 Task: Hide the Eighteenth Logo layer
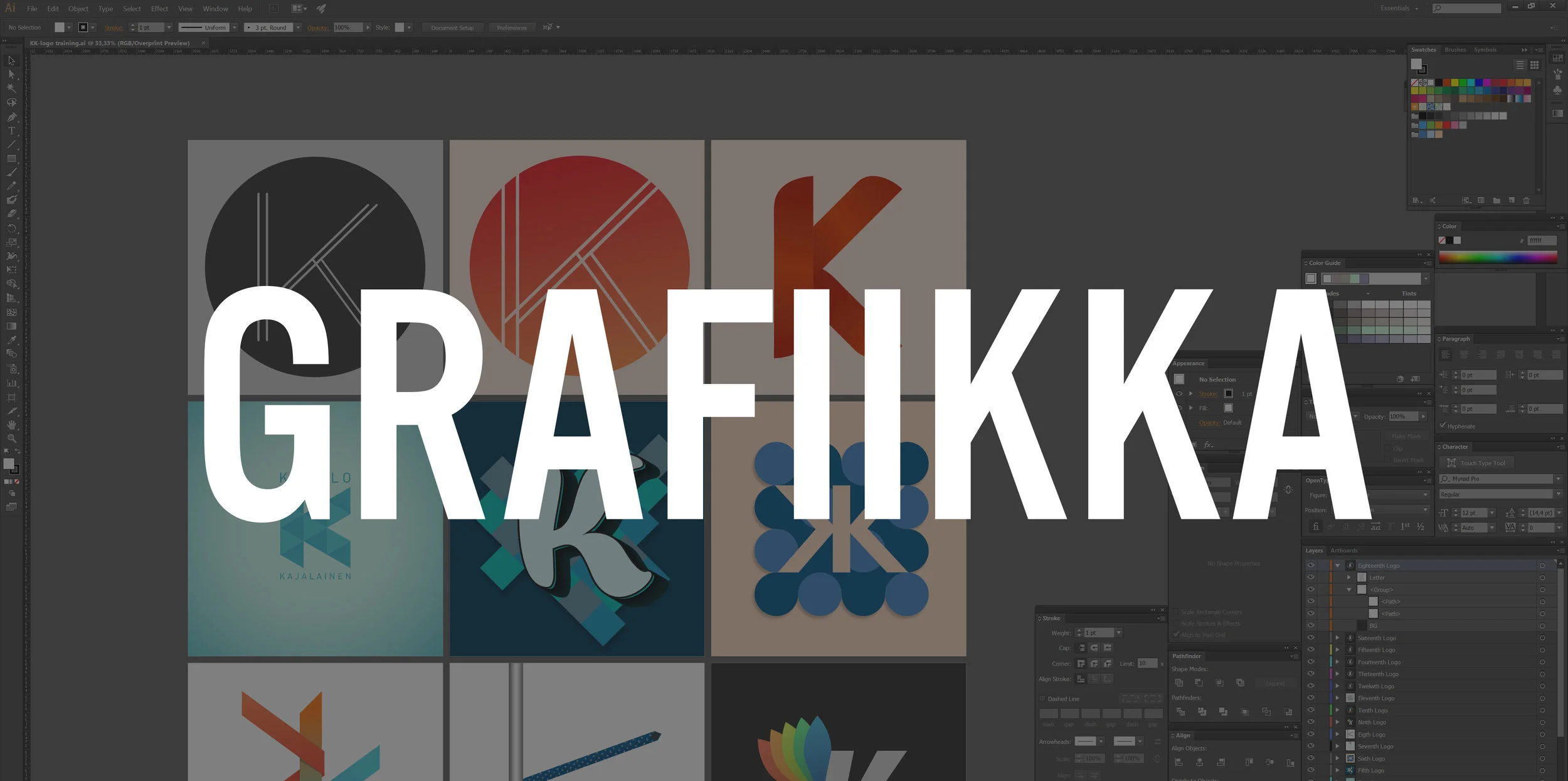1310,565
